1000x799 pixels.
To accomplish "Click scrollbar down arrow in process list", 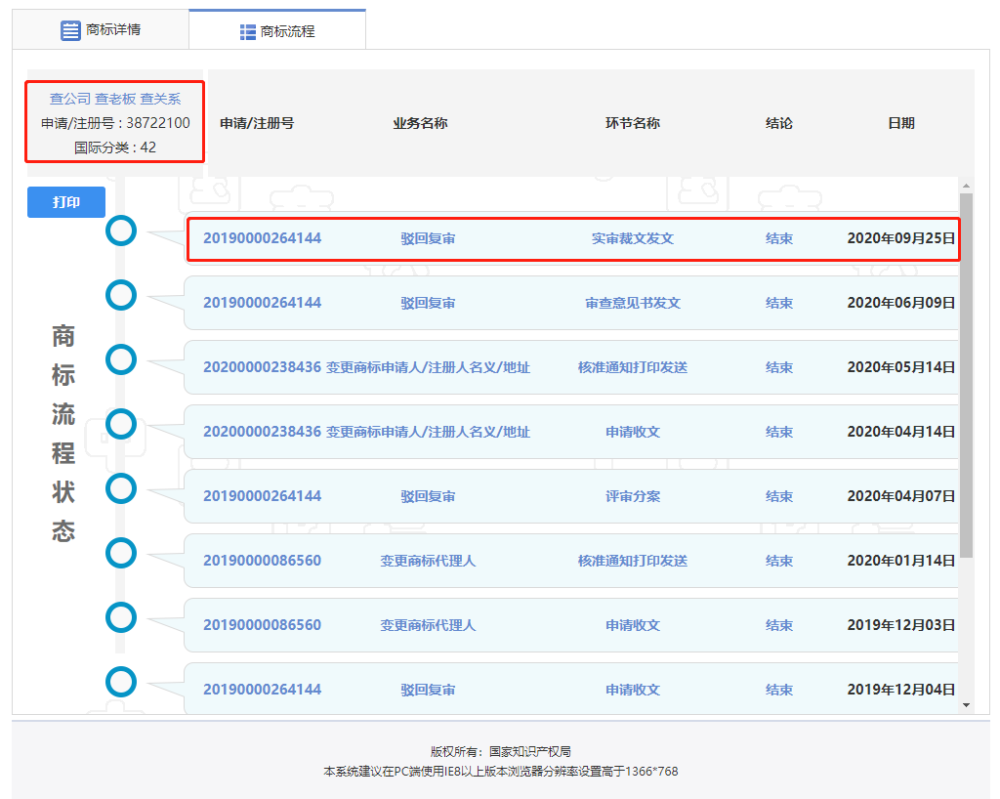I will coord(966,705).
